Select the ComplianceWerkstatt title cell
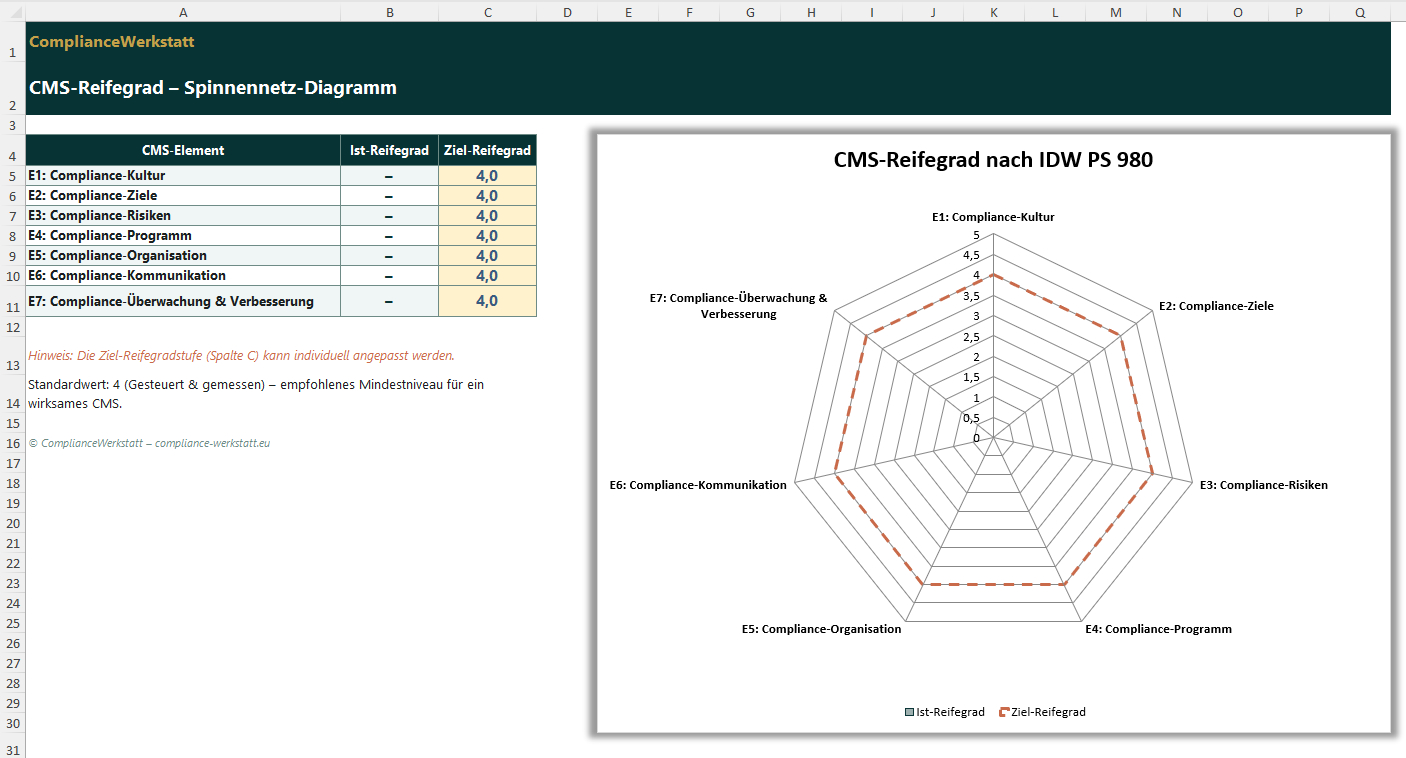Screen dimensions: 1406x758 tap(110, 43)
